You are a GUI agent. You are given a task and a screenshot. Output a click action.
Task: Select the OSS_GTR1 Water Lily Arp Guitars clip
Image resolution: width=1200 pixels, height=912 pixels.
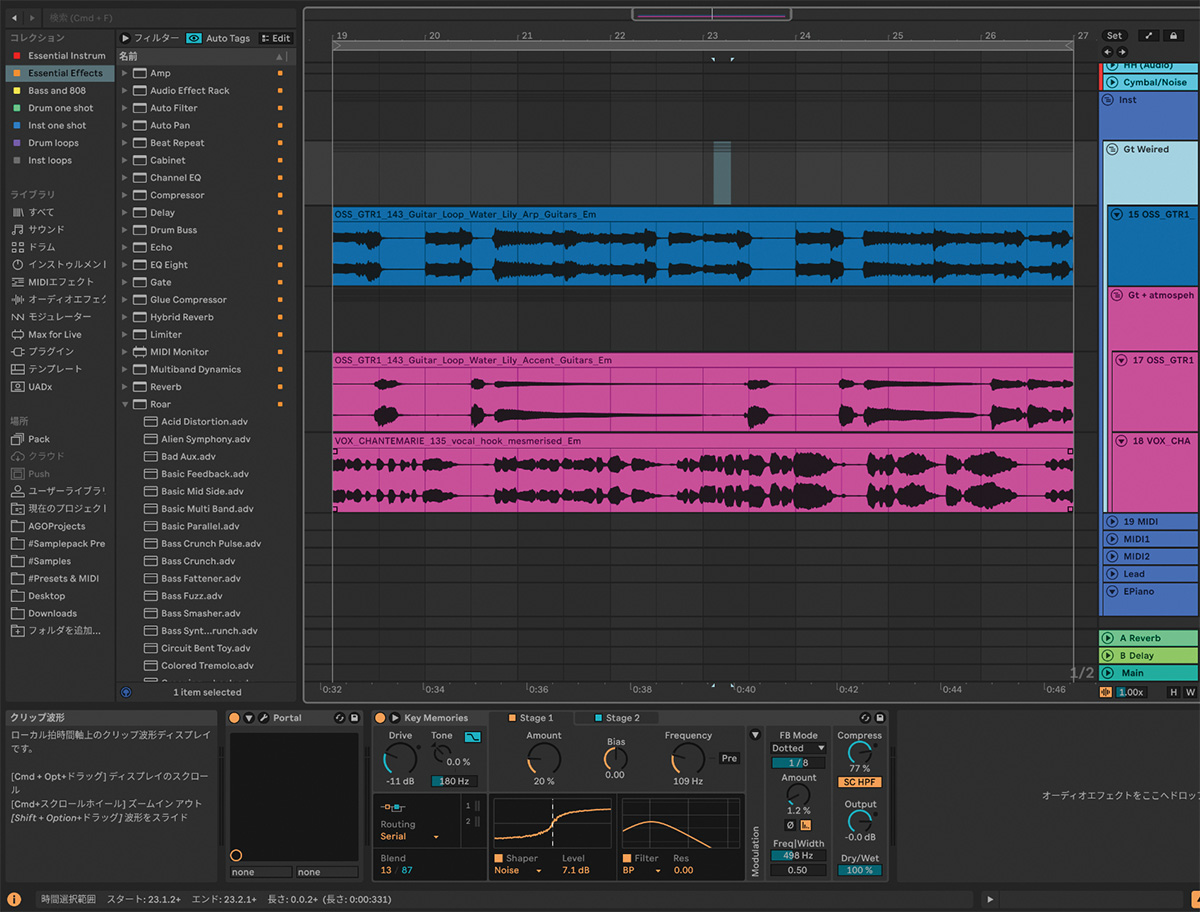coord(703,246)
